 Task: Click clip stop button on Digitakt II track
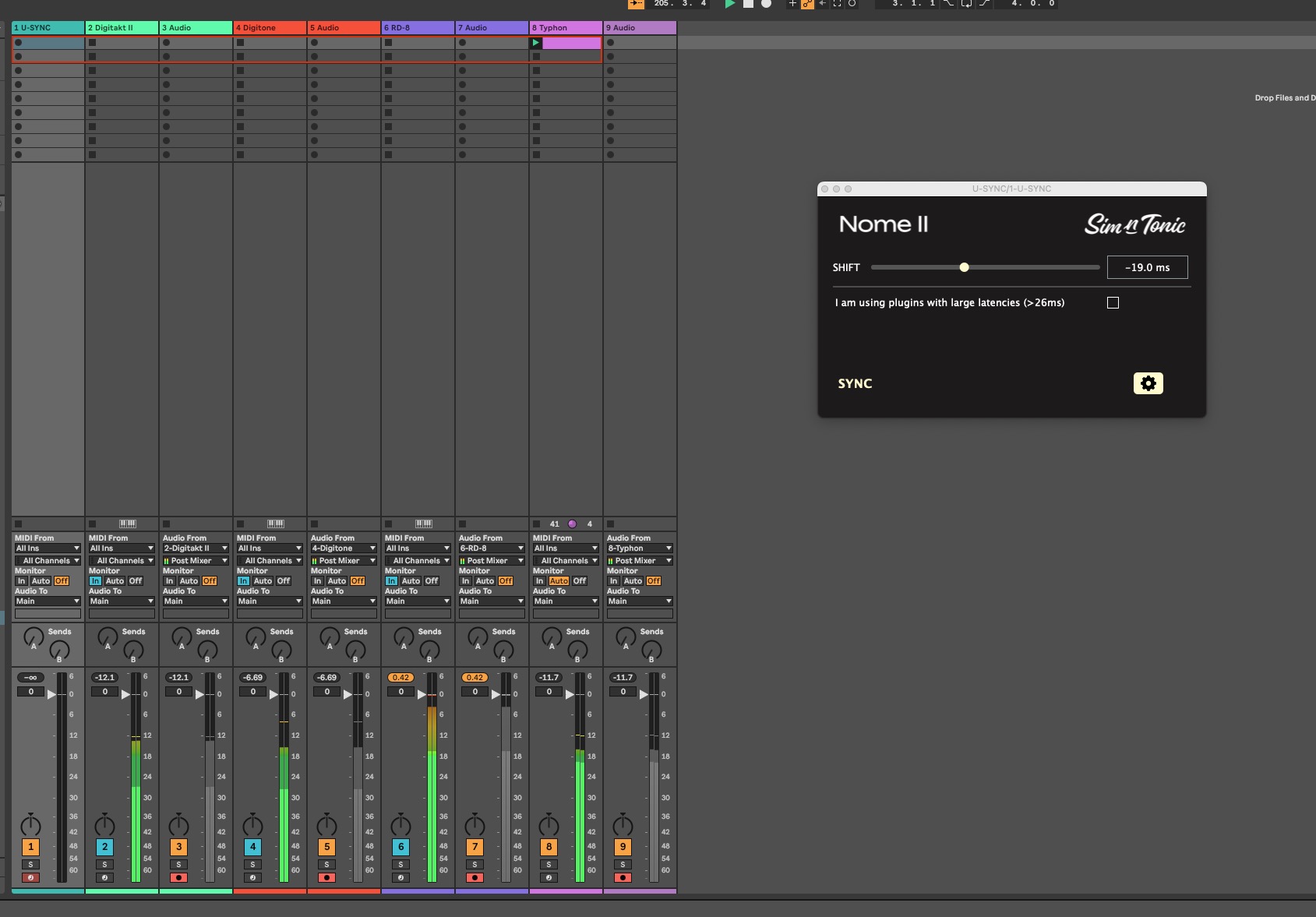click(92, 524)
